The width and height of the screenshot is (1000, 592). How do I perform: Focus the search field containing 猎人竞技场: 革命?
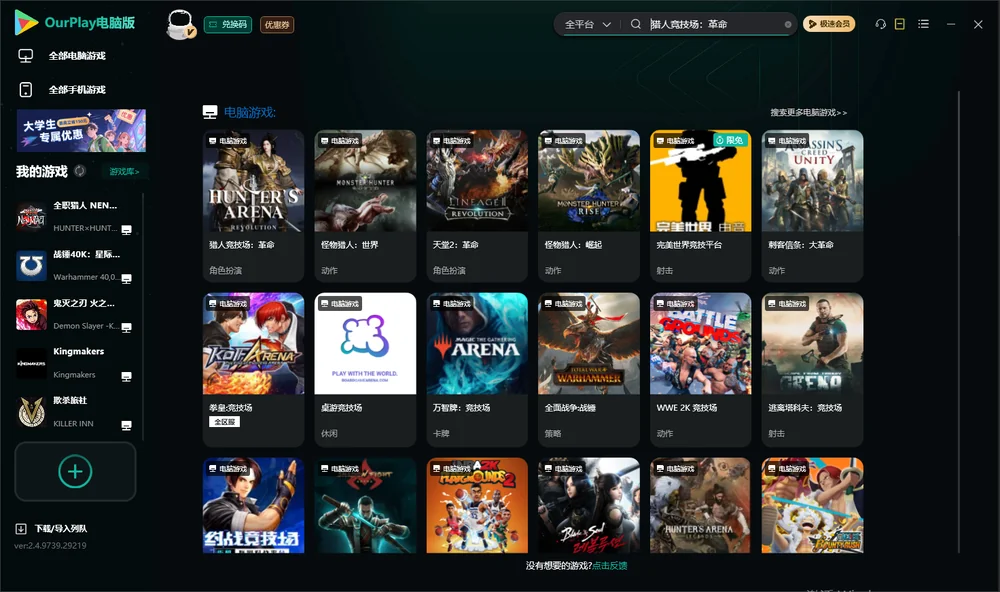pos(714,24)
